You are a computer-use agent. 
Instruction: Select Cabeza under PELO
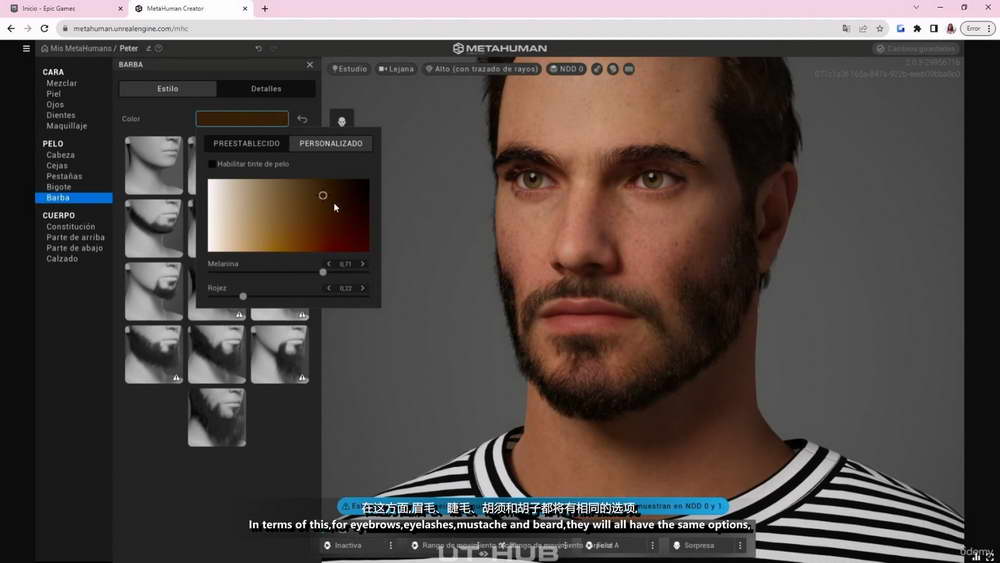click(60, 155)
